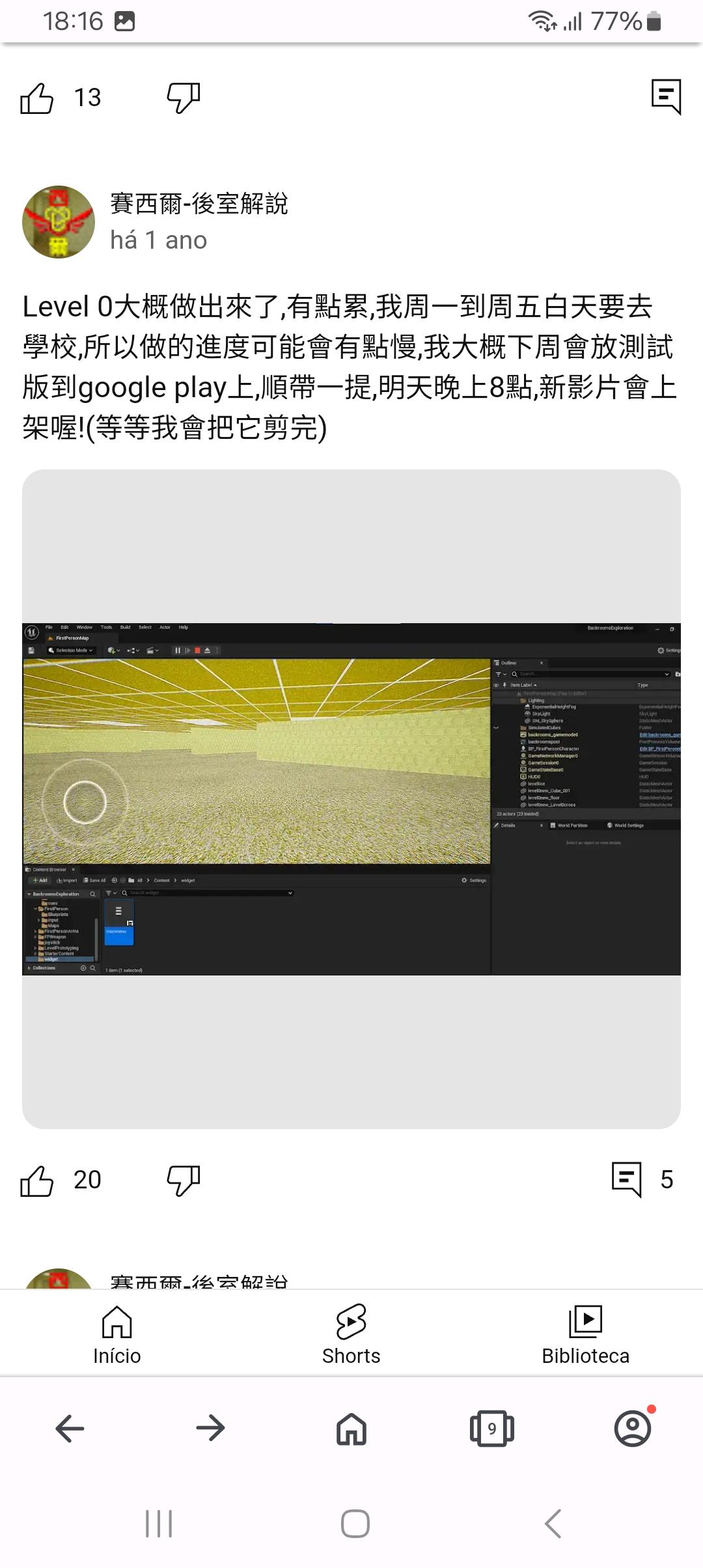Open the 賽西爾-後室解說 channel avatar
703x1568 pixels.
coord(59,222)
